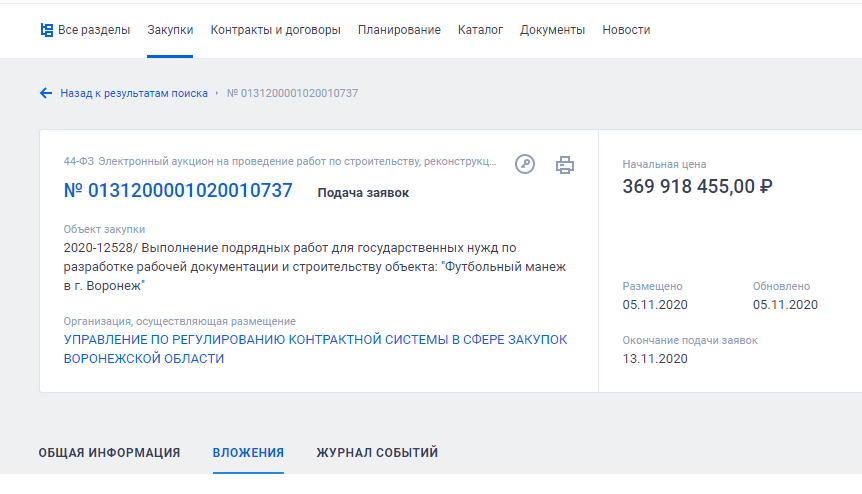Viewport: 862px width, 494px height.
Task: Select the breadcrumb number № 0131200001020010737
Action: (x=292, y=93)
